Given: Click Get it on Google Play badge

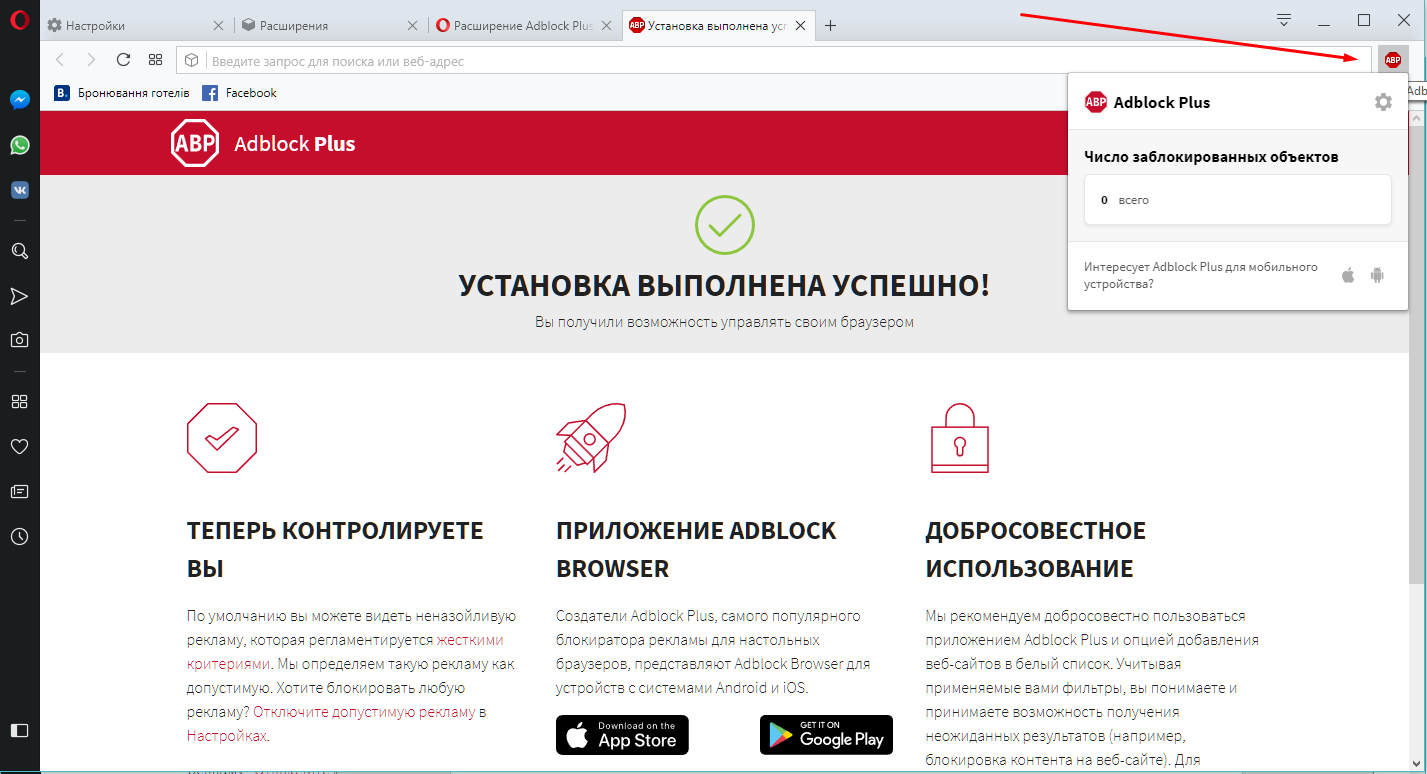Looking at the screenshot, I should click(826, 735).
